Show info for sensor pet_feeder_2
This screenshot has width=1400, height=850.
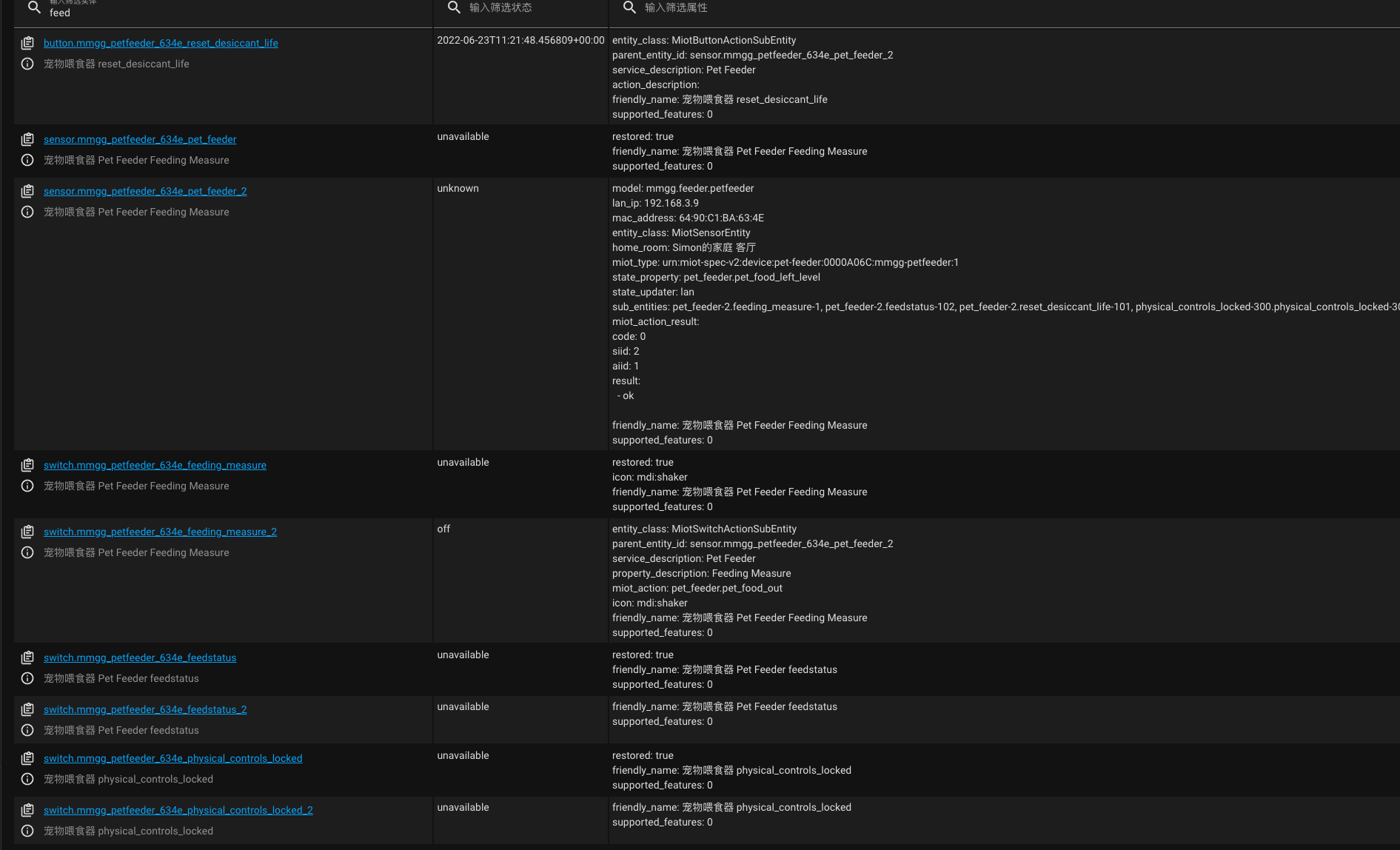coord(27,212)
